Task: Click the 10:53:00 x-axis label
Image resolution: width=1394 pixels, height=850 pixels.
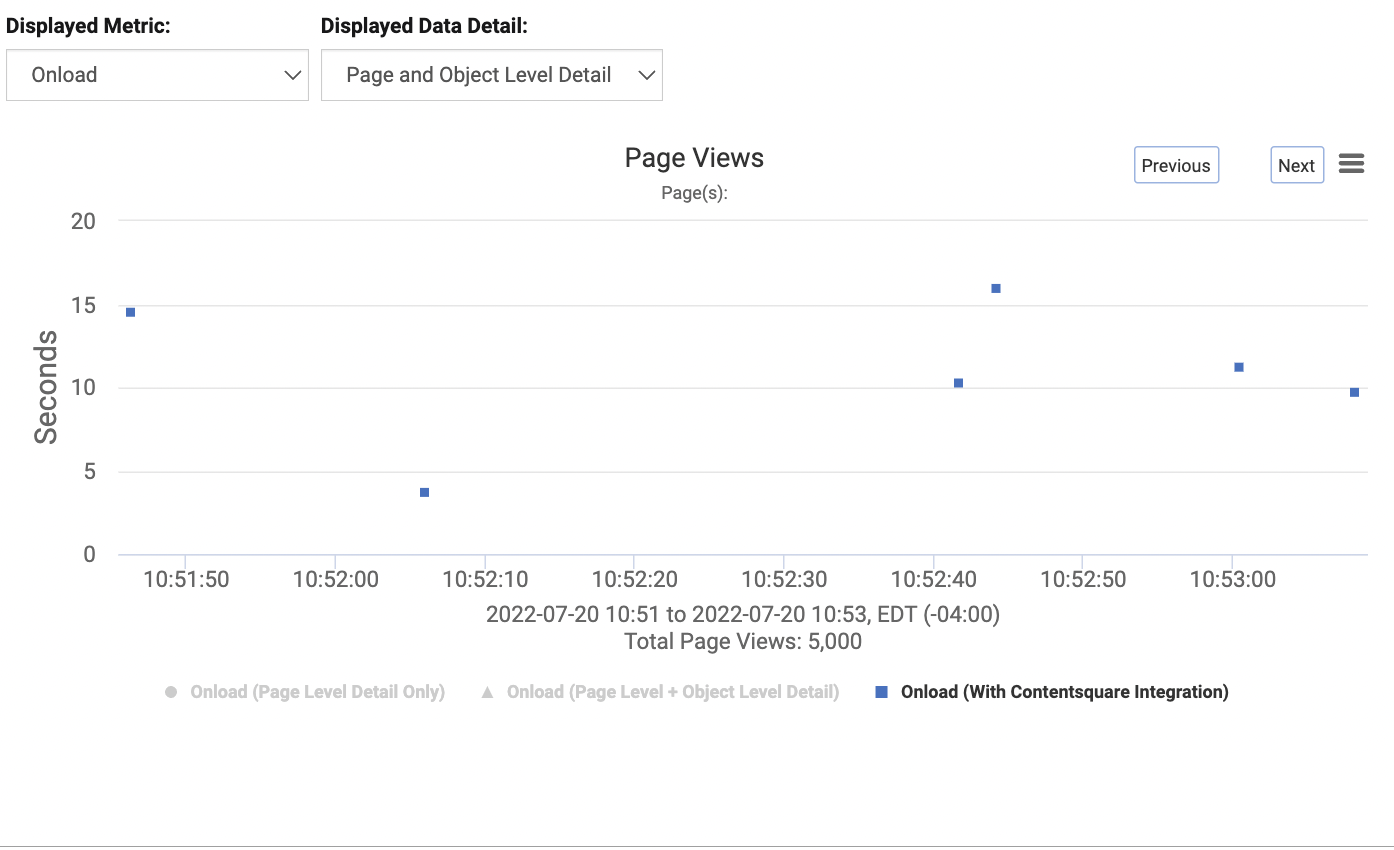Action: [1232, 579]
